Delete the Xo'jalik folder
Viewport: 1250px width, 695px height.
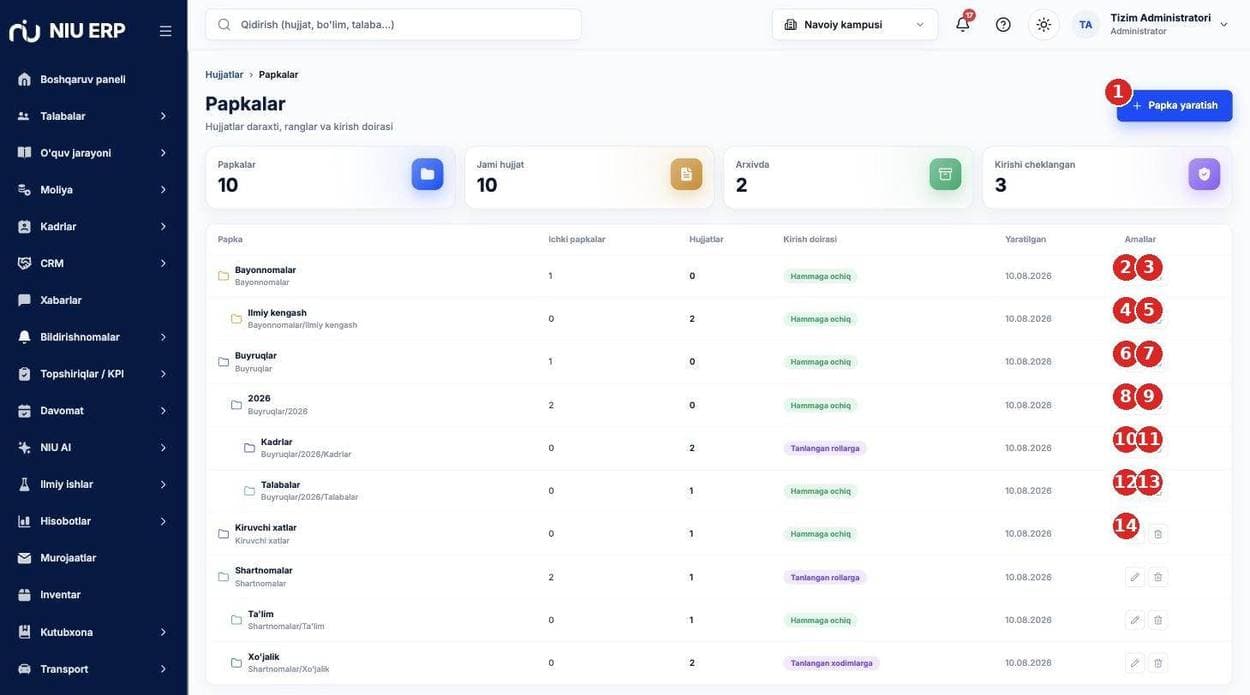tap(1158, 663)
